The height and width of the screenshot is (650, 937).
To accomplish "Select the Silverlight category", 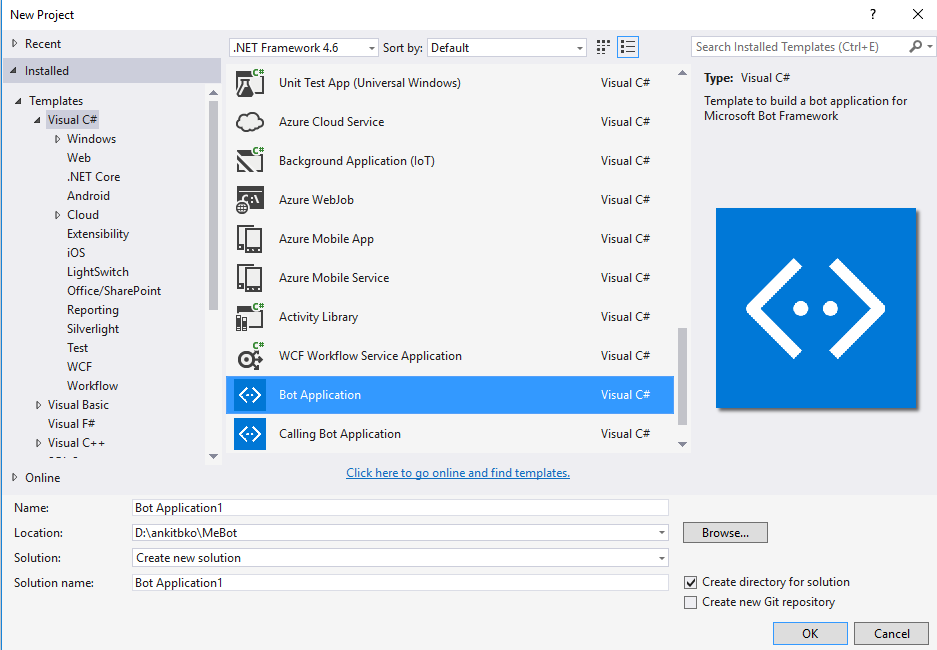I will [x=93, y=329].
